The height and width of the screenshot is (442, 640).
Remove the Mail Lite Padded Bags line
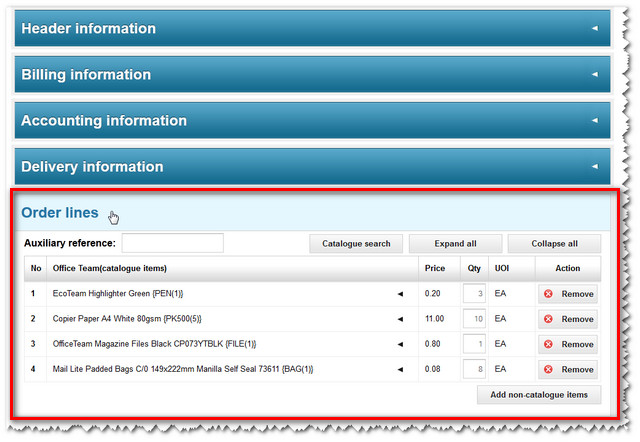568,369
